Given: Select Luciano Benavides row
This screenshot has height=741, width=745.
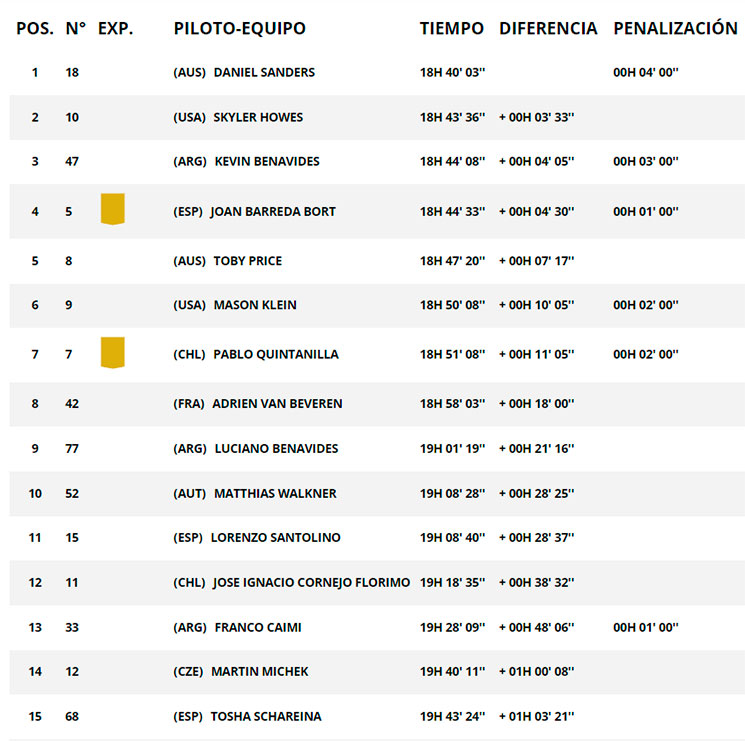Looking at the screenshot, I should pyautogui.click(x=377, y=448).
